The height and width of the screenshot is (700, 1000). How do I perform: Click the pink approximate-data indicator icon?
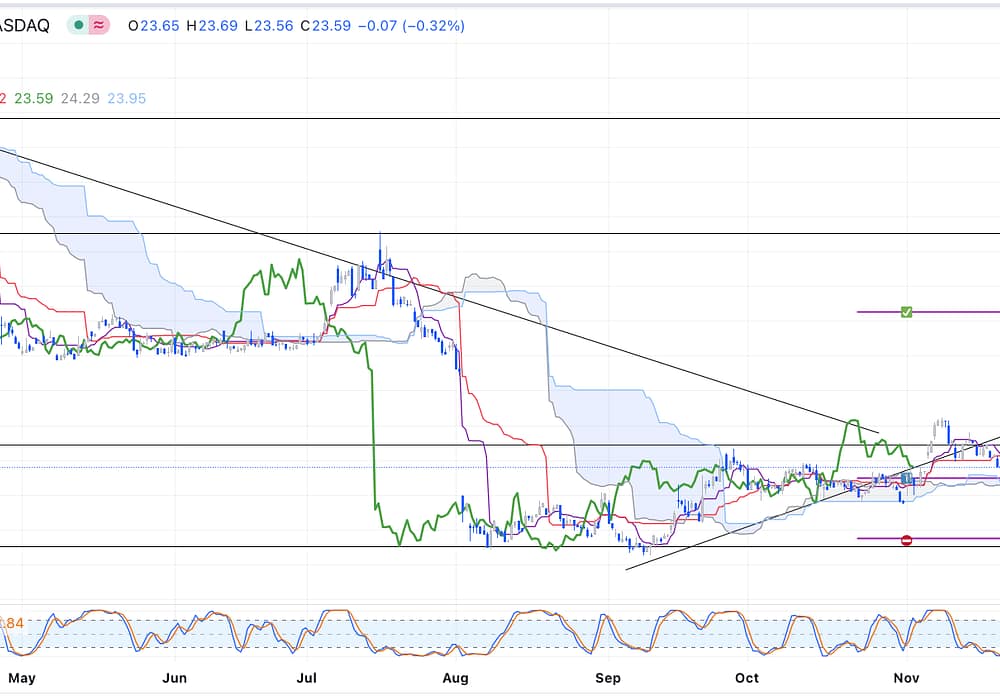98,26
